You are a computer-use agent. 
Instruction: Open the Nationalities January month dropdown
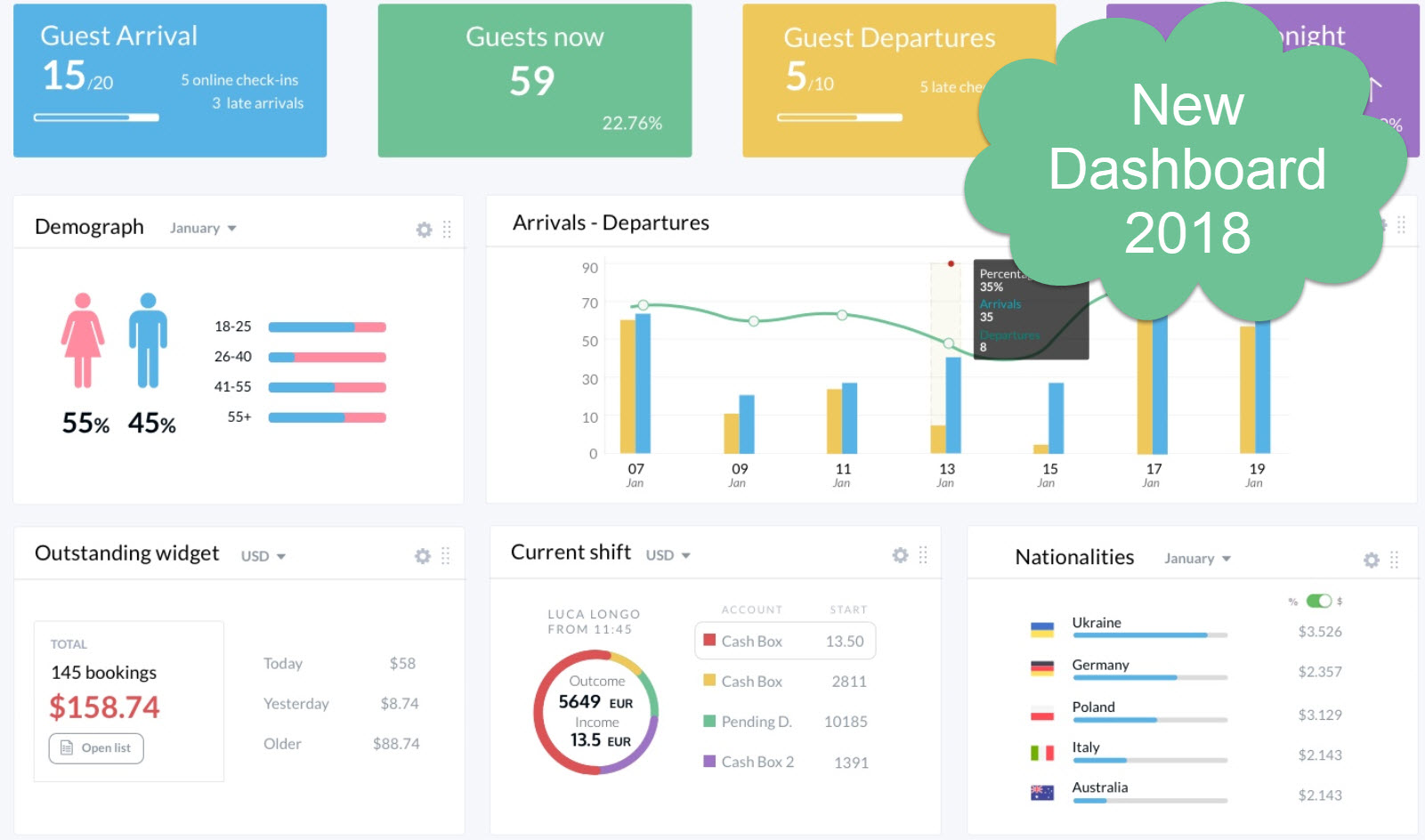tap(1197, 559)
